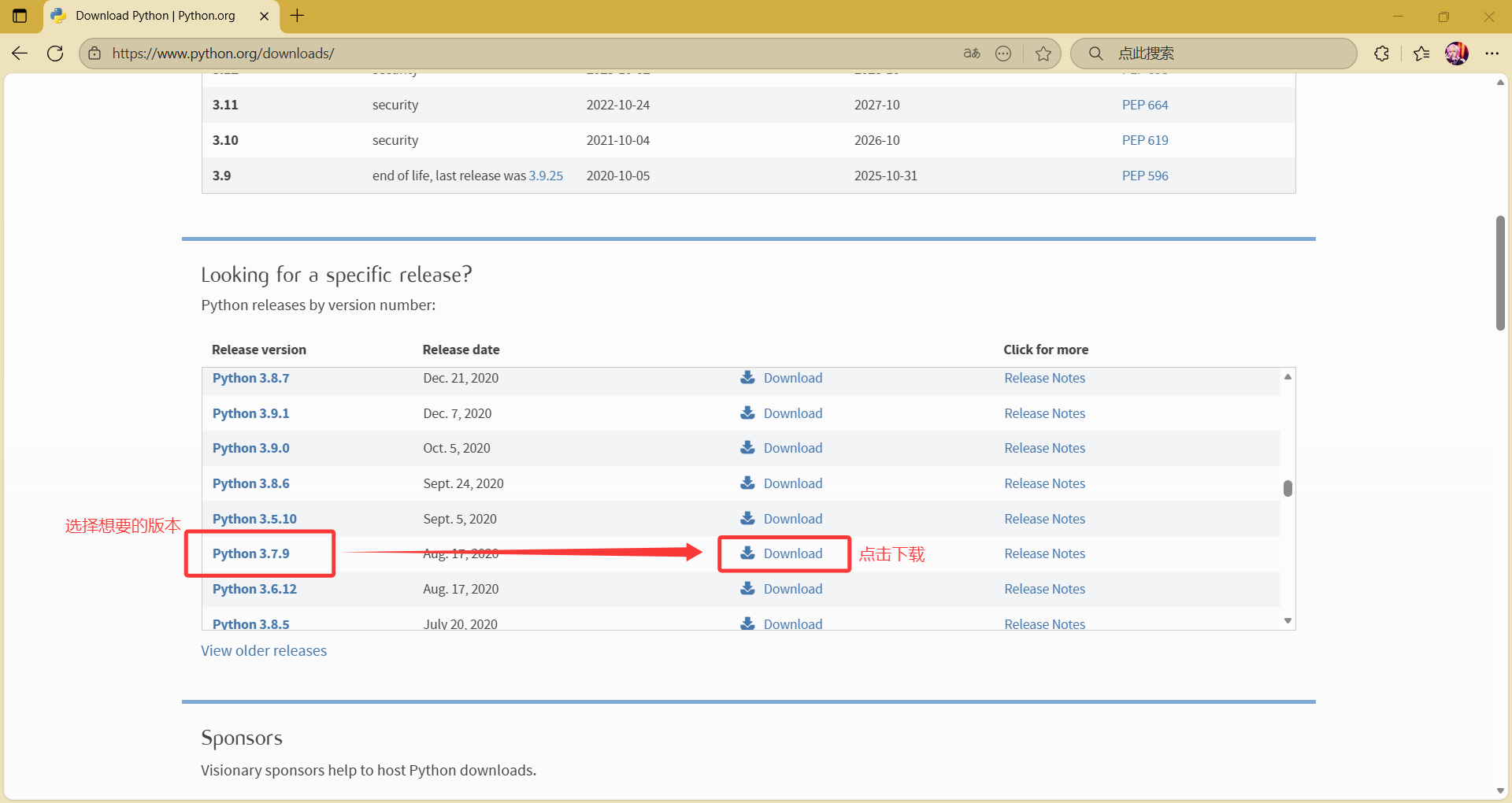Open Python 3.6.12 release page
This screenshot has height=803, width=1512.
point(254,589)
